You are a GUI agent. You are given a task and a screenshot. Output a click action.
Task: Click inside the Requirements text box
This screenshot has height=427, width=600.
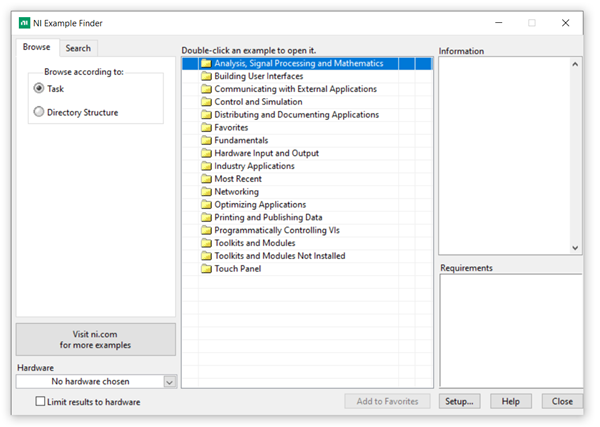511,331
